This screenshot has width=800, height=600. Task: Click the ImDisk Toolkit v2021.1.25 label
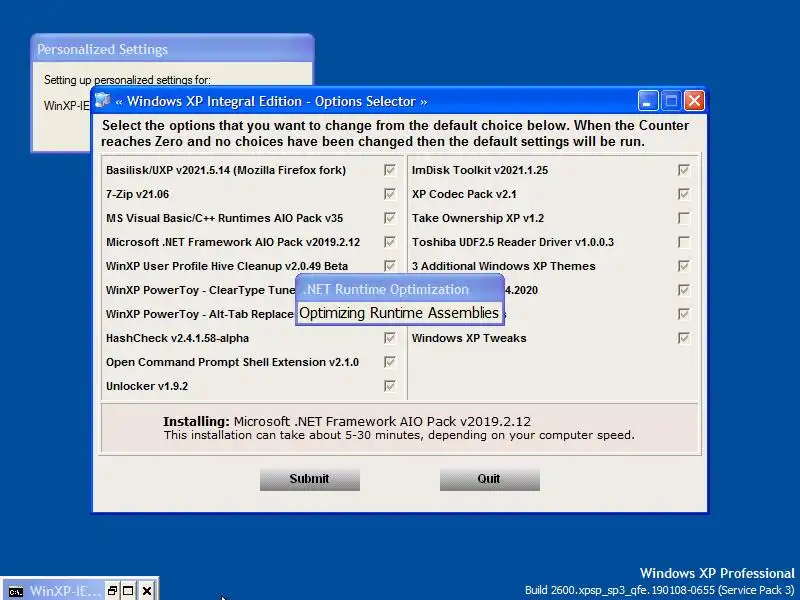(480, 170)
